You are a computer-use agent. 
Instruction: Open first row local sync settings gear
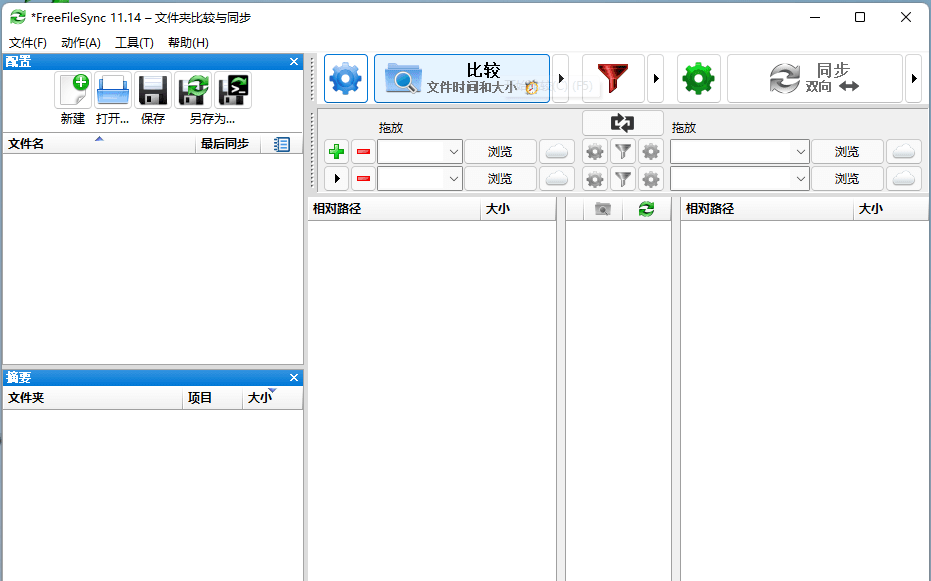[651, 152]
